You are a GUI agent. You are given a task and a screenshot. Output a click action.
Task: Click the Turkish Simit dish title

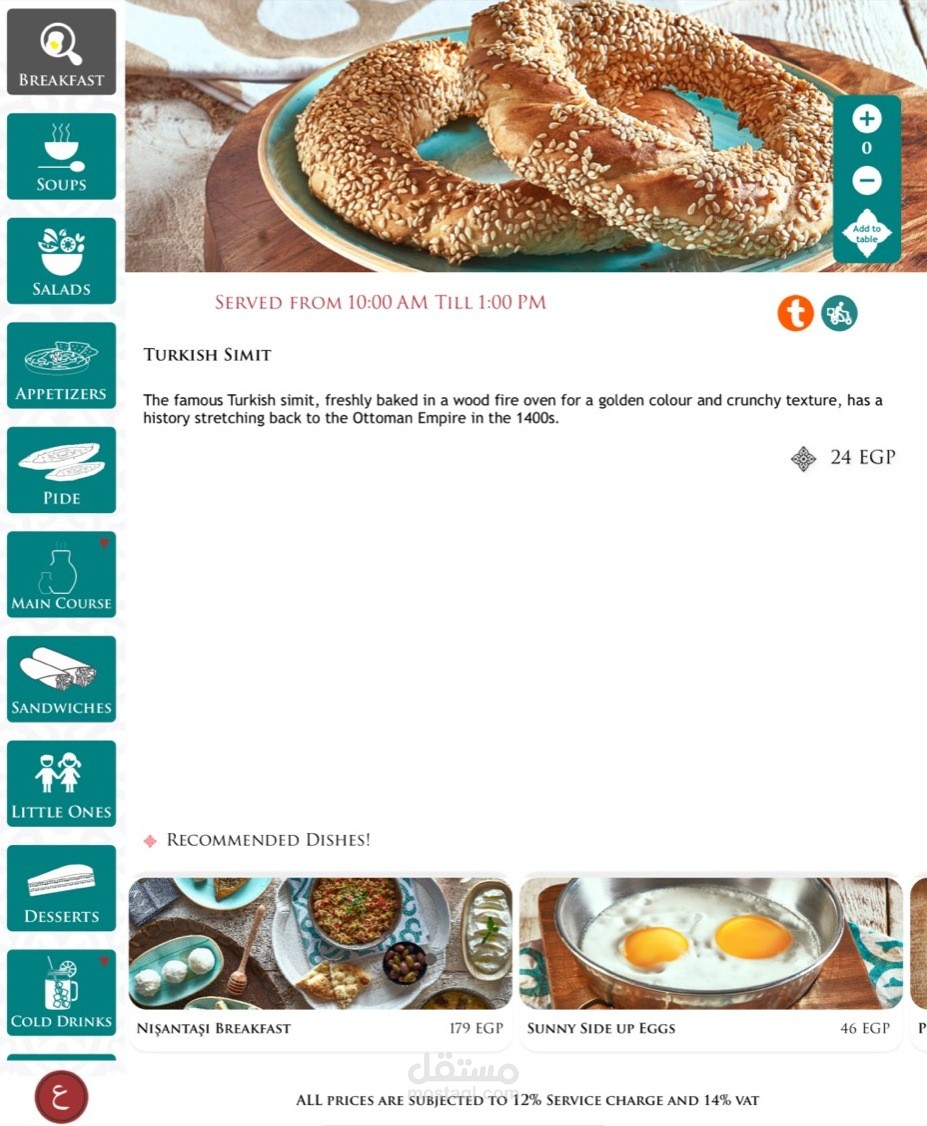[208, 355]
